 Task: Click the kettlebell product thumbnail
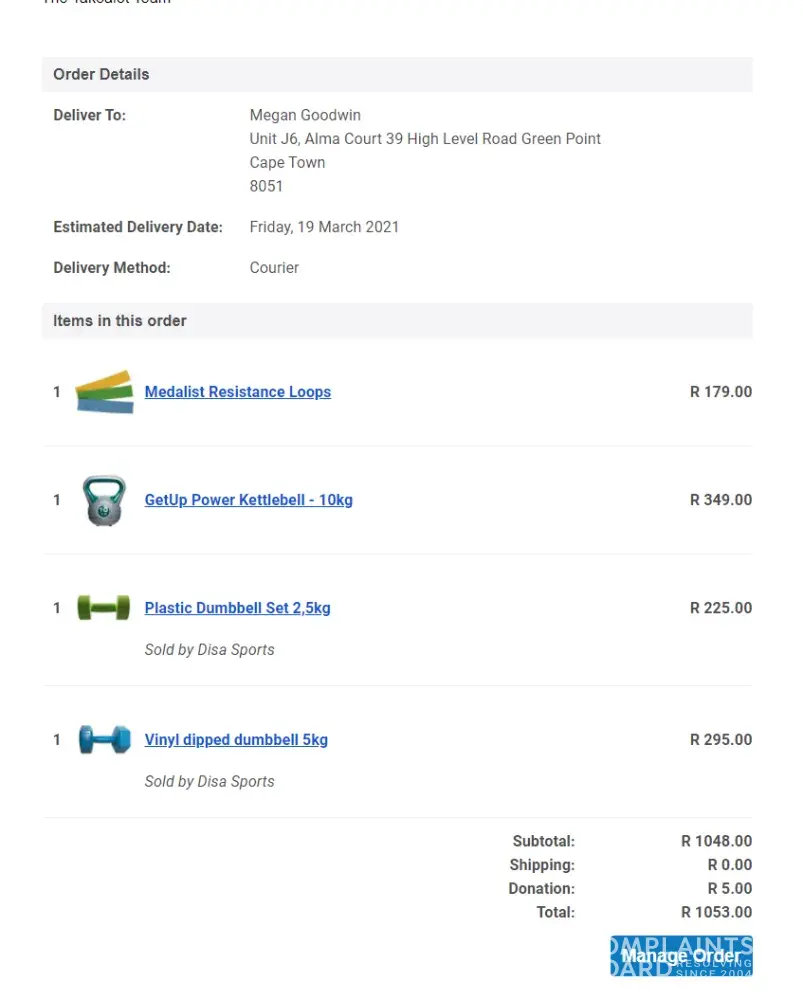(104, 500)
